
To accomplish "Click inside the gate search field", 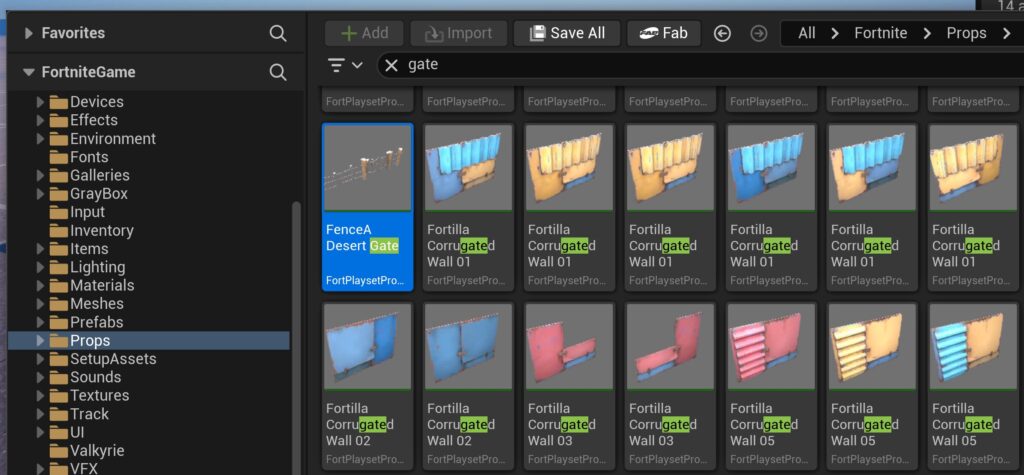I will [650, 65].
